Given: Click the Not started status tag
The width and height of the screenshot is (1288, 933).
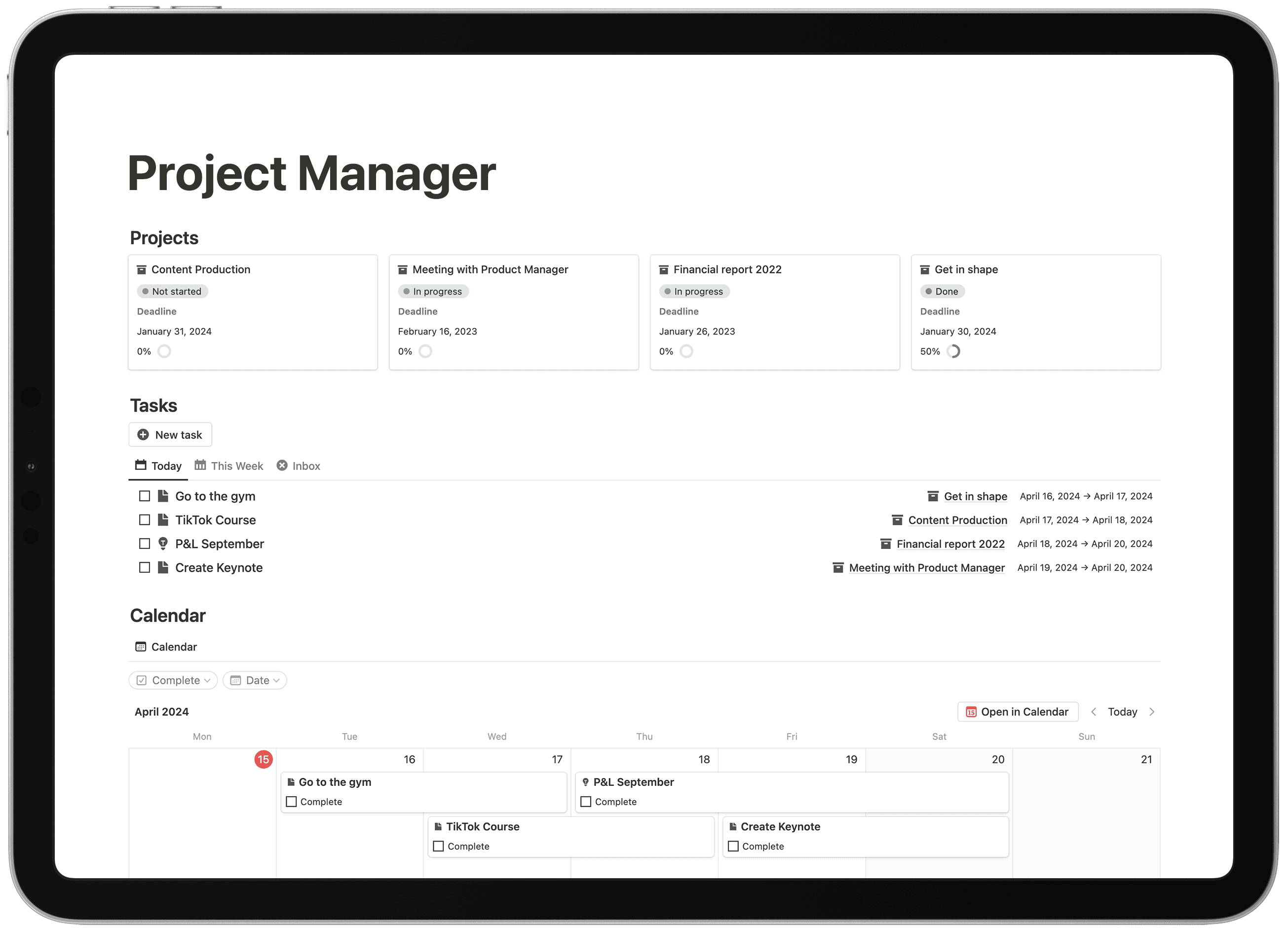Looking at the screenshot, I should click(x=173, y=291).
